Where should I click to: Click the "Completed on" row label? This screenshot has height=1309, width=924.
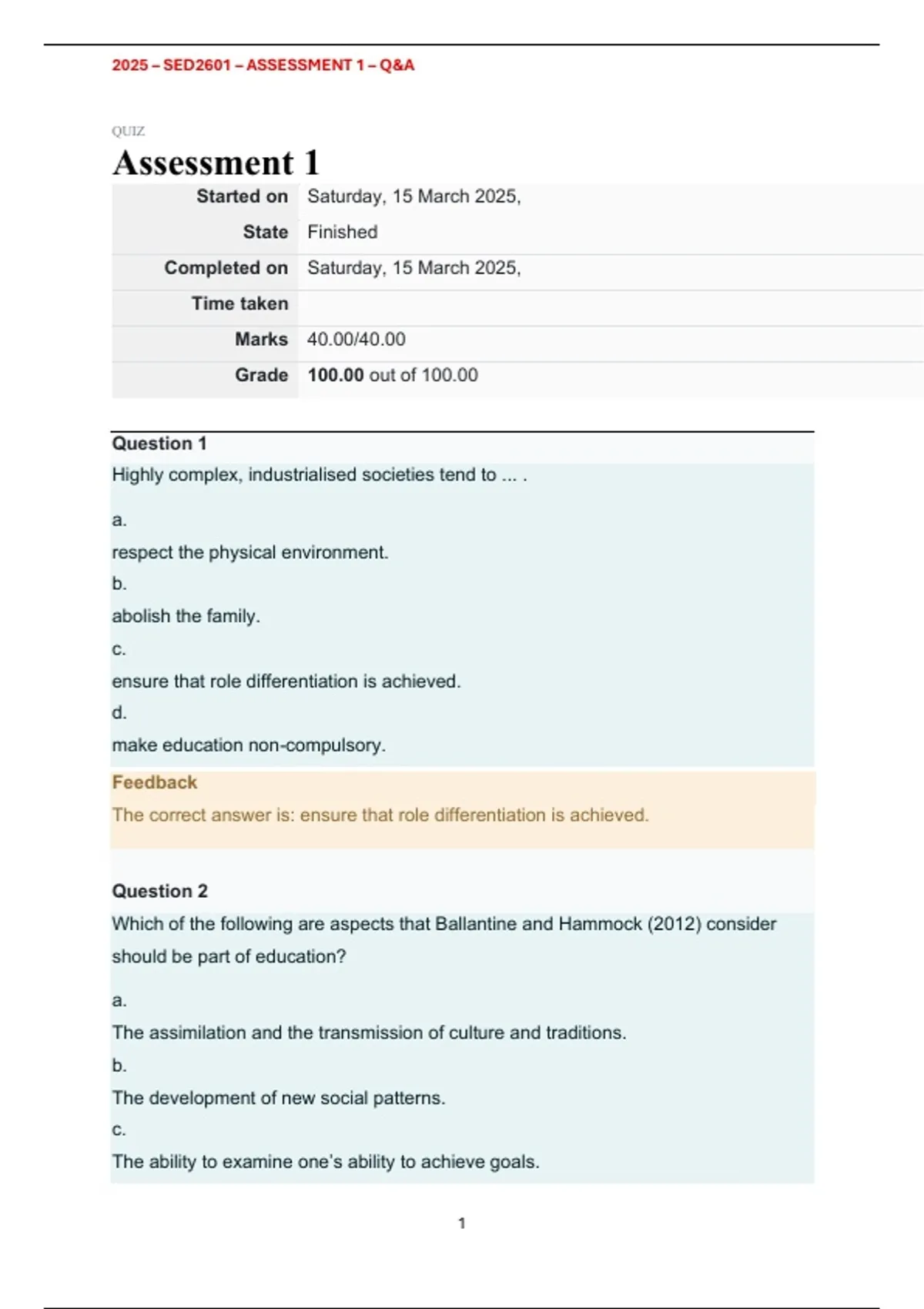pyautogui.click(x=226, y=268)
